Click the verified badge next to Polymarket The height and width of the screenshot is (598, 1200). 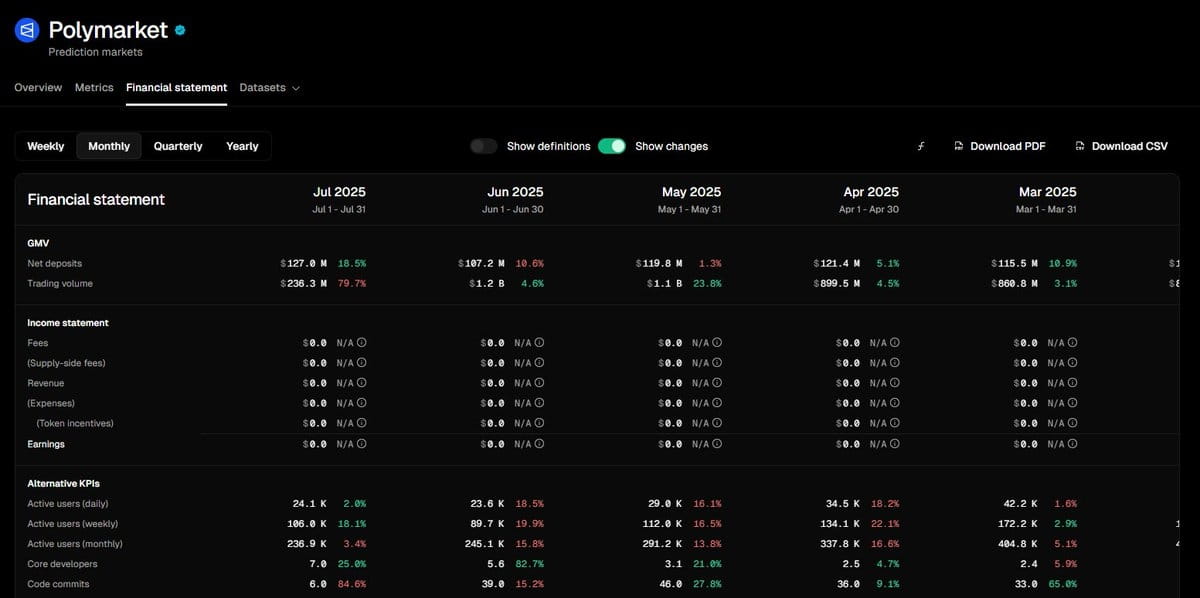(180, 31)
